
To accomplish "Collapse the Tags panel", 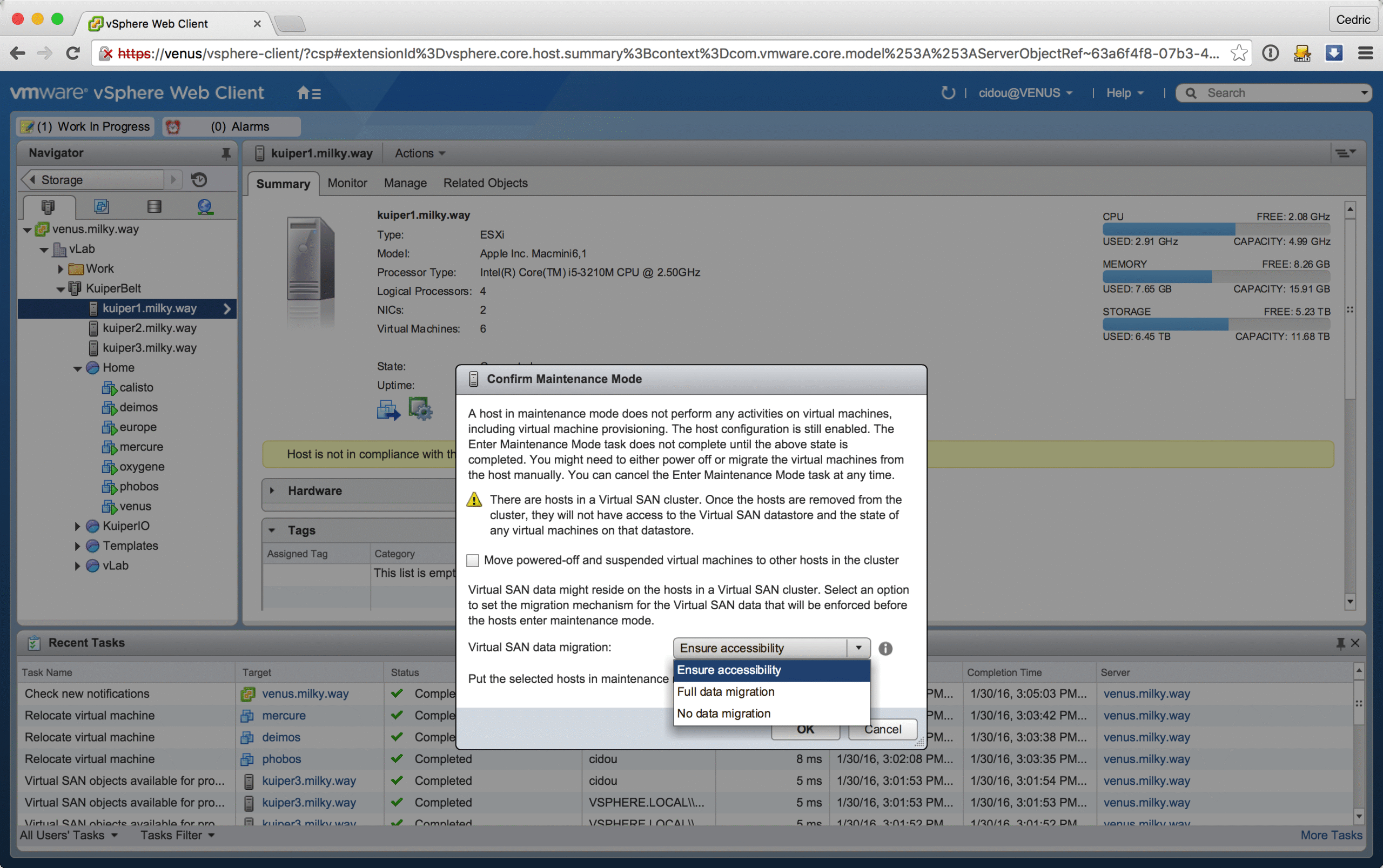I will click(x=272, y=530).
